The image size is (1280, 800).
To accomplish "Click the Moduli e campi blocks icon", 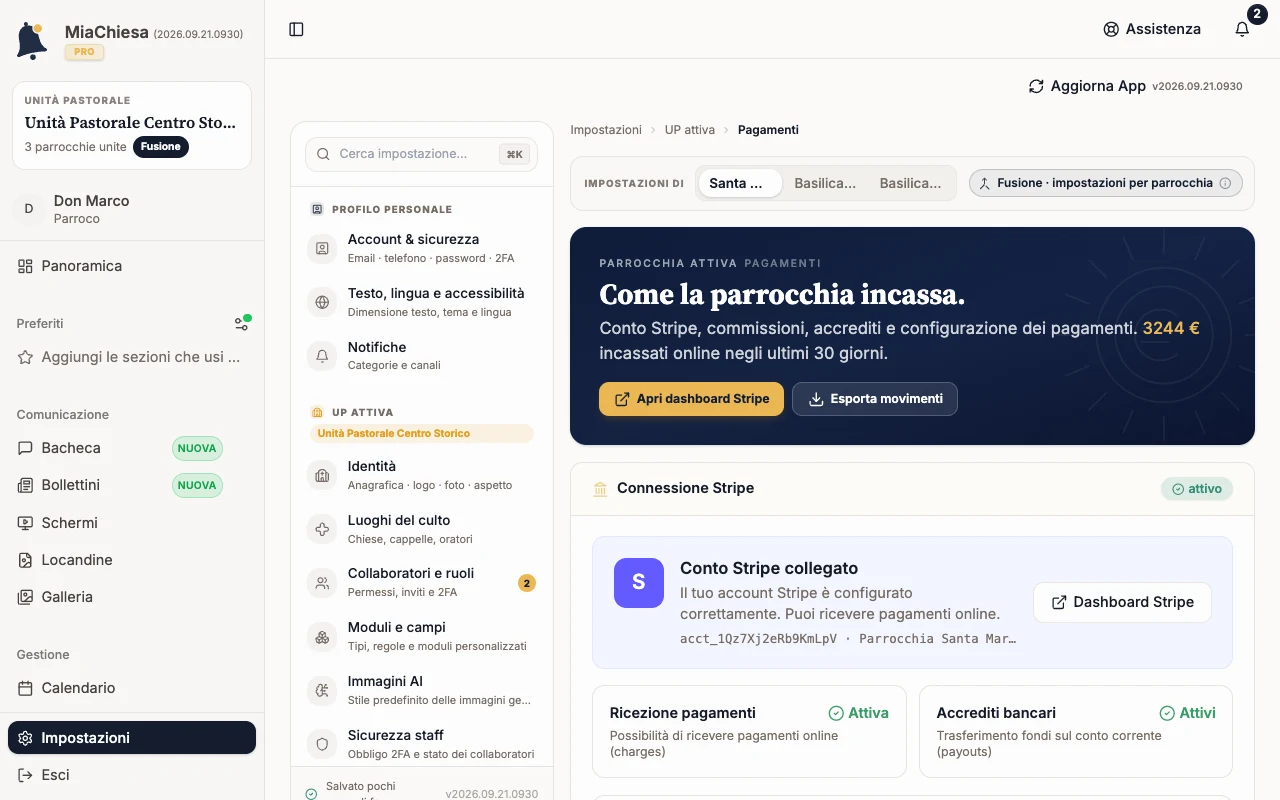I will [x=322, y=636].
